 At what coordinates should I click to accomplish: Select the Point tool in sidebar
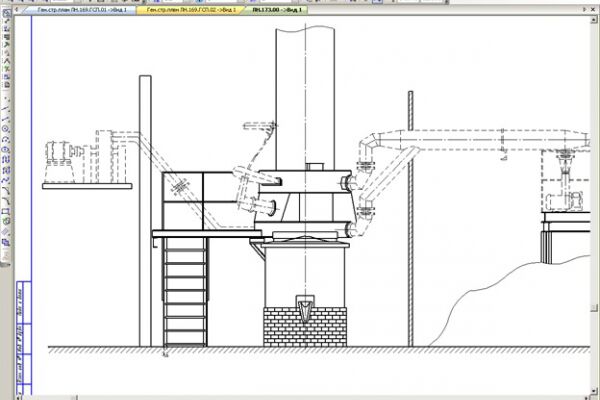[x=7, y=100]
